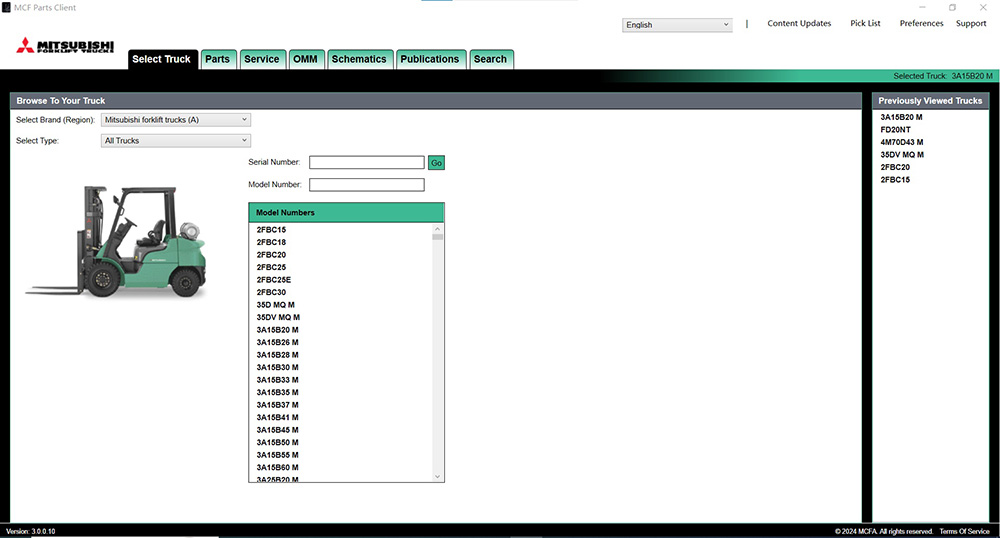
Task: Select model 3A15B30 M
Action: 277,368
